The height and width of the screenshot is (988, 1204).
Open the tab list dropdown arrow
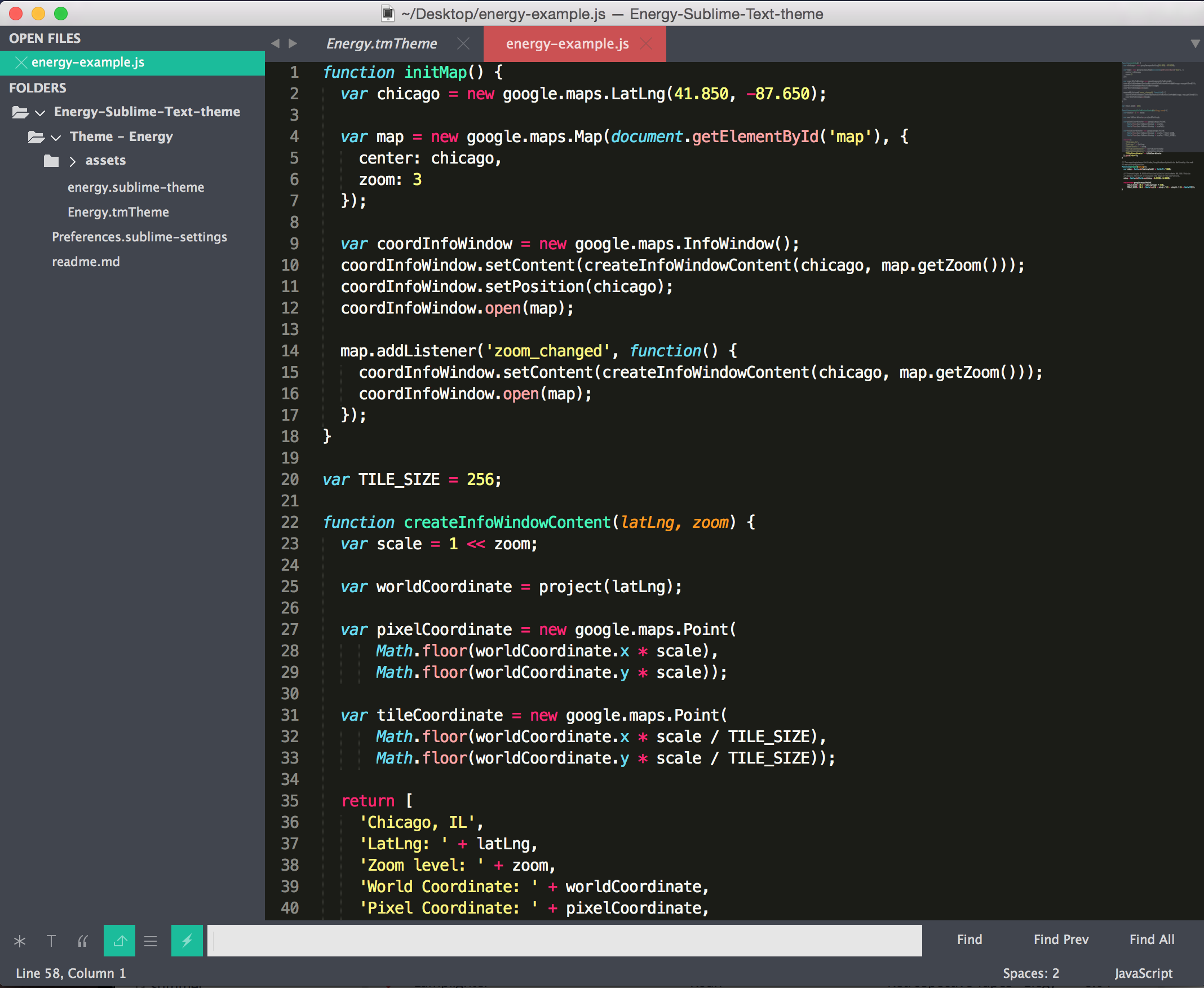pyautogui.click(x=1195, y=44)
